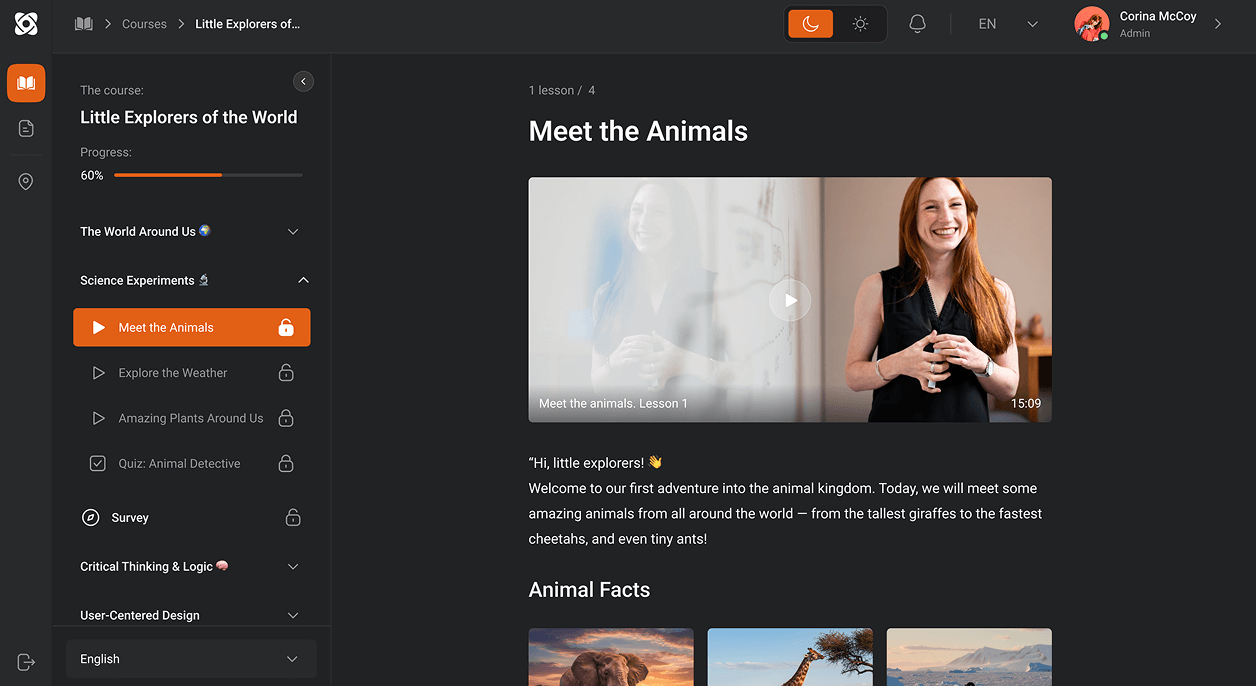The width and height of the screenshot is (1256, 686).
Task: Open Quiz: Animal Detective
Action: (x=191, y=463)
